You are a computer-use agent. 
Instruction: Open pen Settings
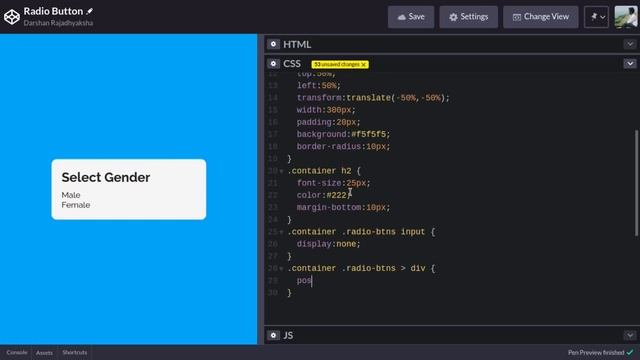pyautogui.click(x=469, y=17)
